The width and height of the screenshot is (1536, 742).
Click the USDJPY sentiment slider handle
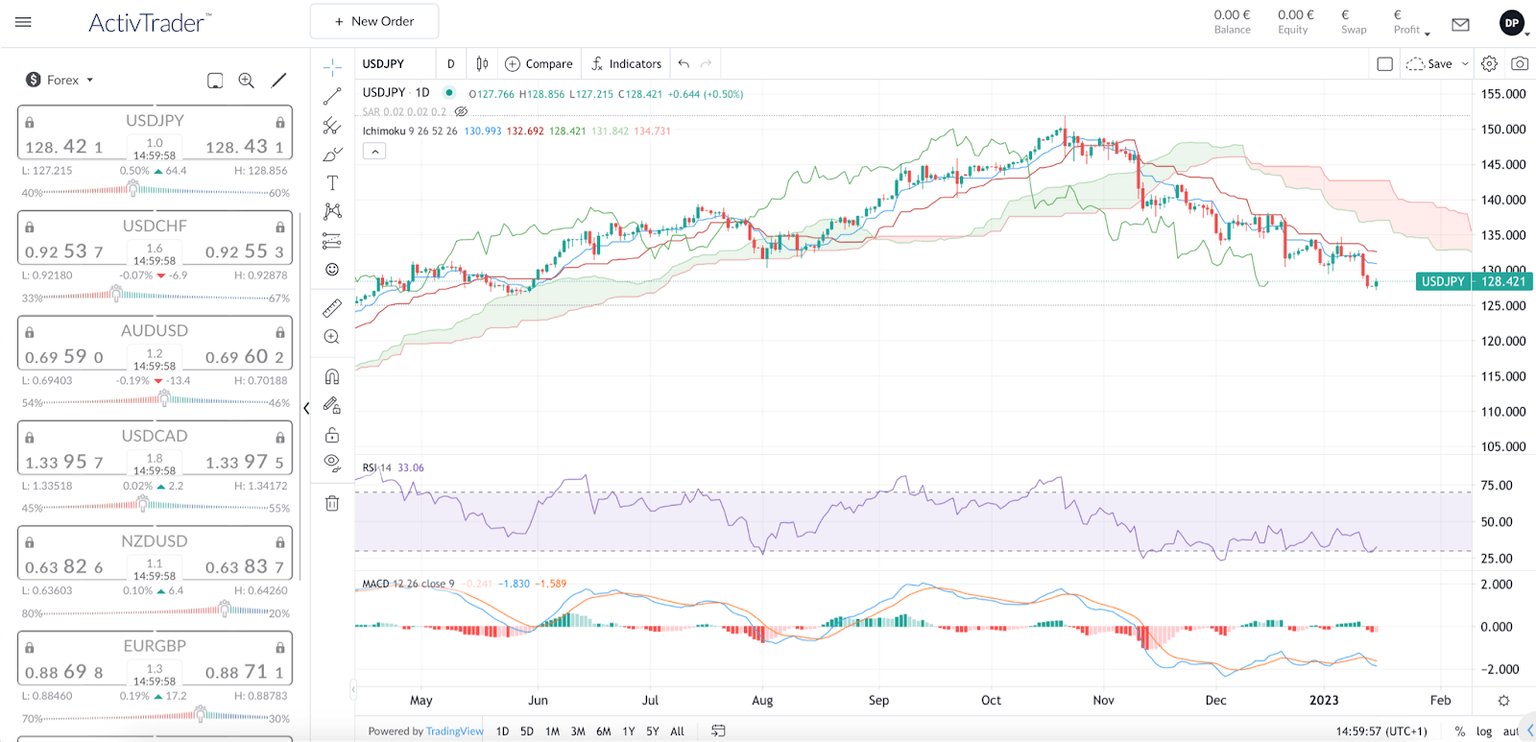pos(147,188)
